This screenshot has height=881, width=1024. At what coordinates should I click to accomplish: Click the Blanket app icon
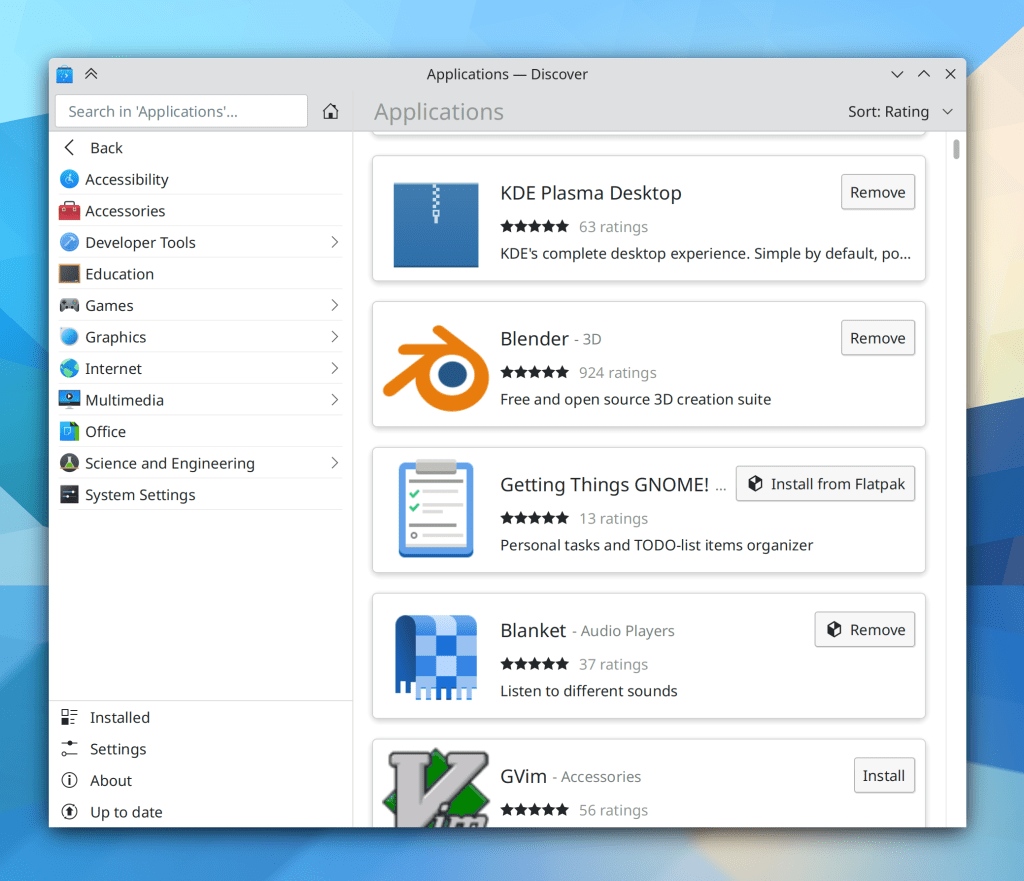(435, 656)
